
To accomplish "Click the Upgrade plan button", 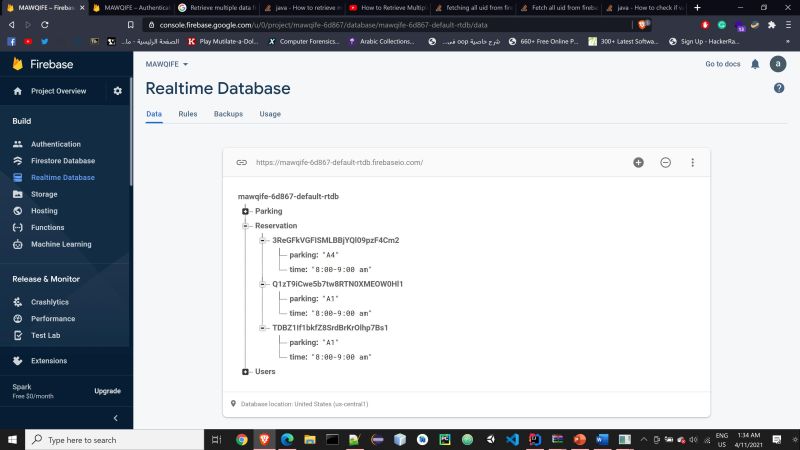I will (107, 391).
